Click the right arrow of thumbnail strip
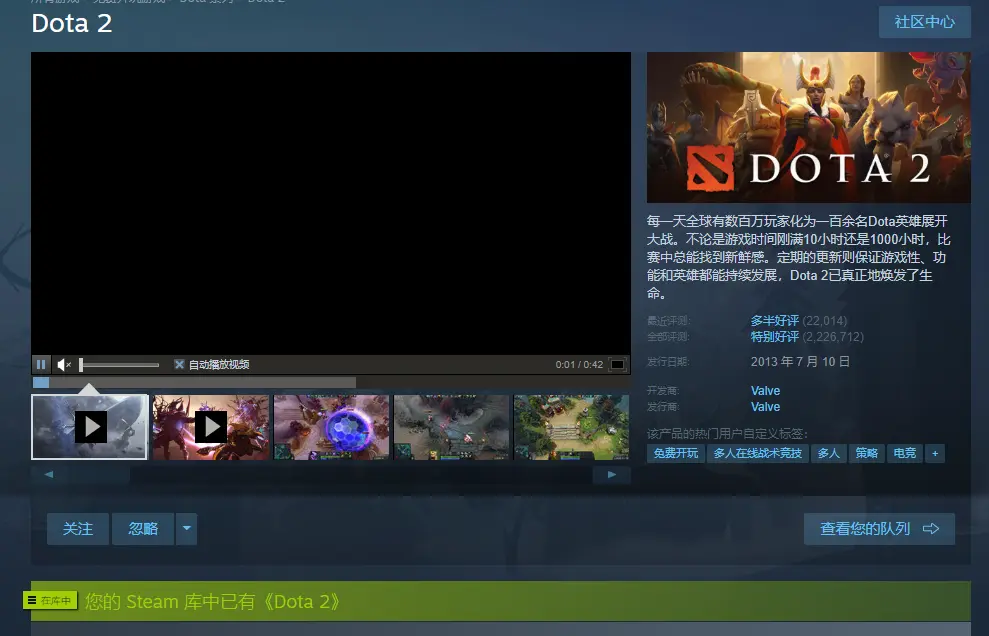This screenshot has height=636, width=989. pyautogui.click(x=612, y=474)
